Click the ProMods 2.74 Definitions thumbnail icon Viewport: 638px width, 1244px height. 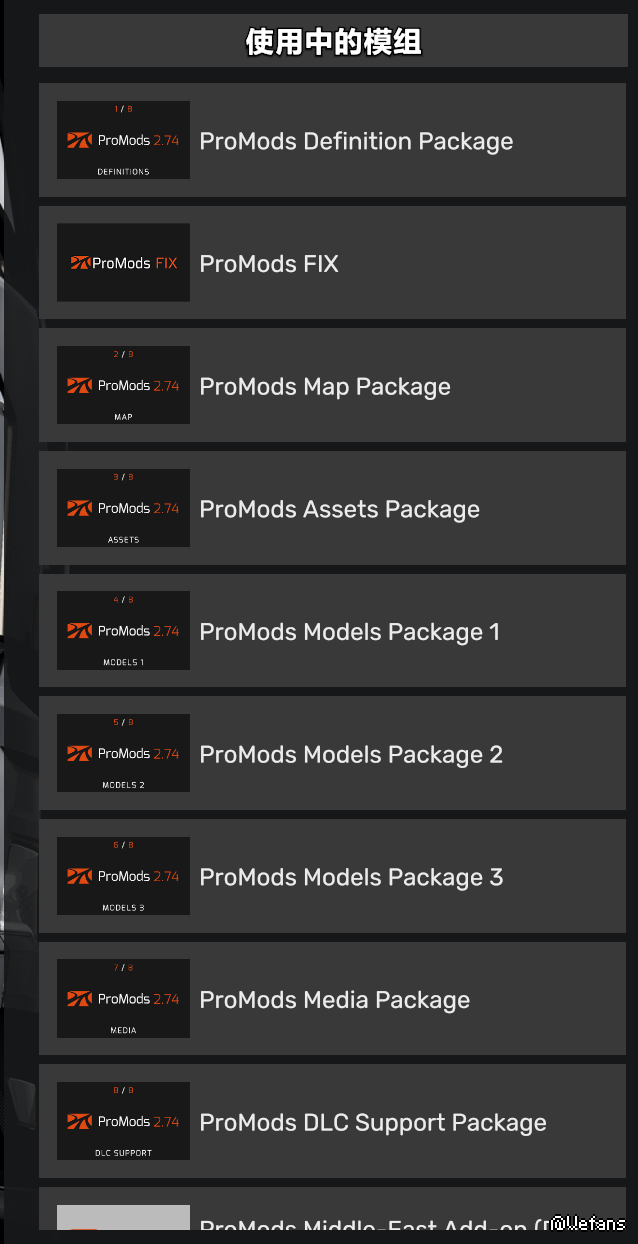tap(123, 140)
